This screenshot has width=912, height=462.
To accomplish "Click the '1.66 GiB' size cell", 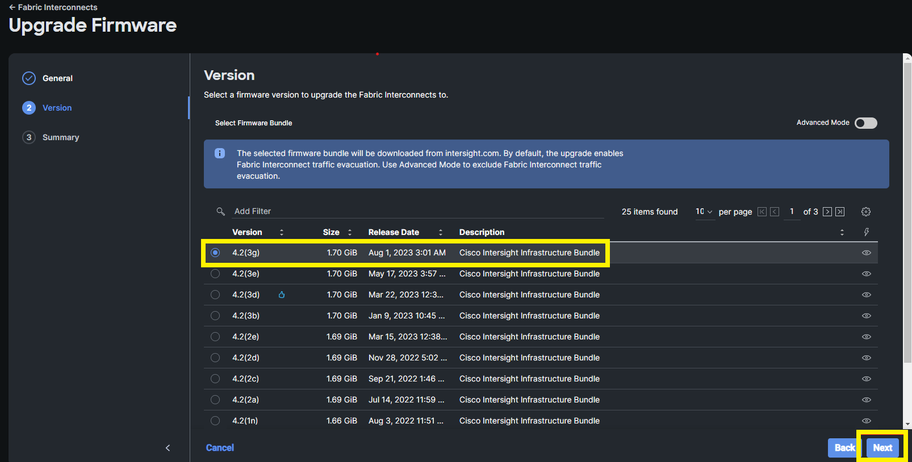I will click(341, 420).
